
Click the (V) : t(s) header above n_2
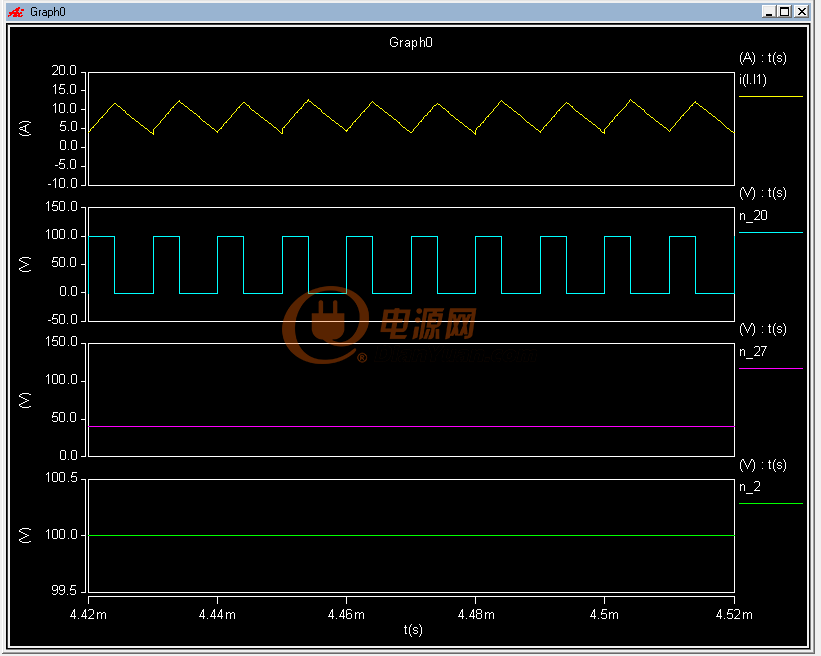click(x=763, y=465)
